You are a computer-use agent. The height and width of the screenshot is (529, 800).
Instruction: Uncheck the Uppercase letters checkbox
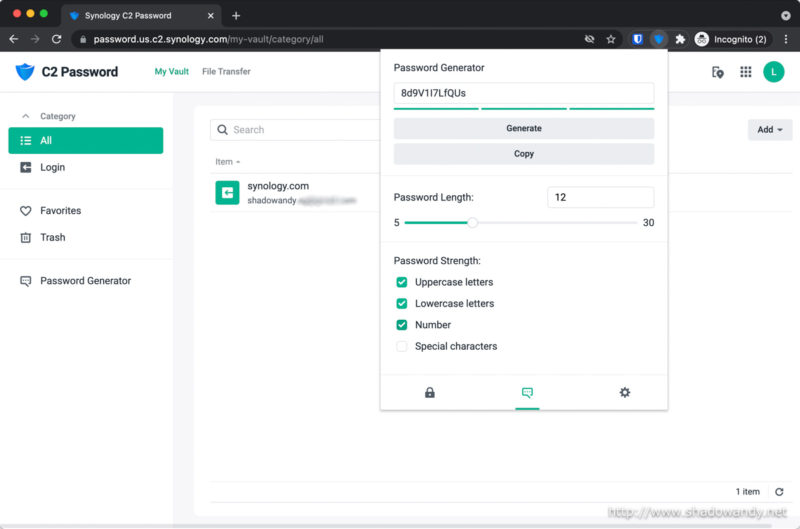[x=402, y=282]
